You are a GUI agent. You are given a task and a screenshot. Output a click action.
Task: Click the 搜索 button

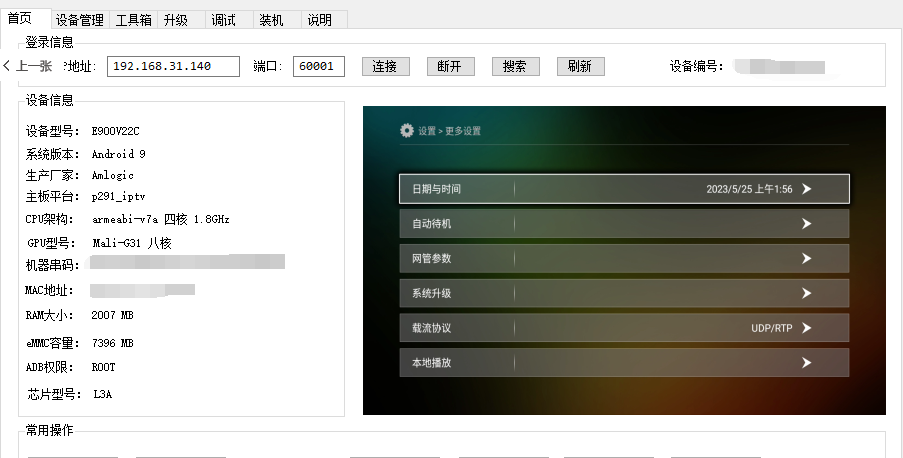pyautogui.click(x=516, y=66)
